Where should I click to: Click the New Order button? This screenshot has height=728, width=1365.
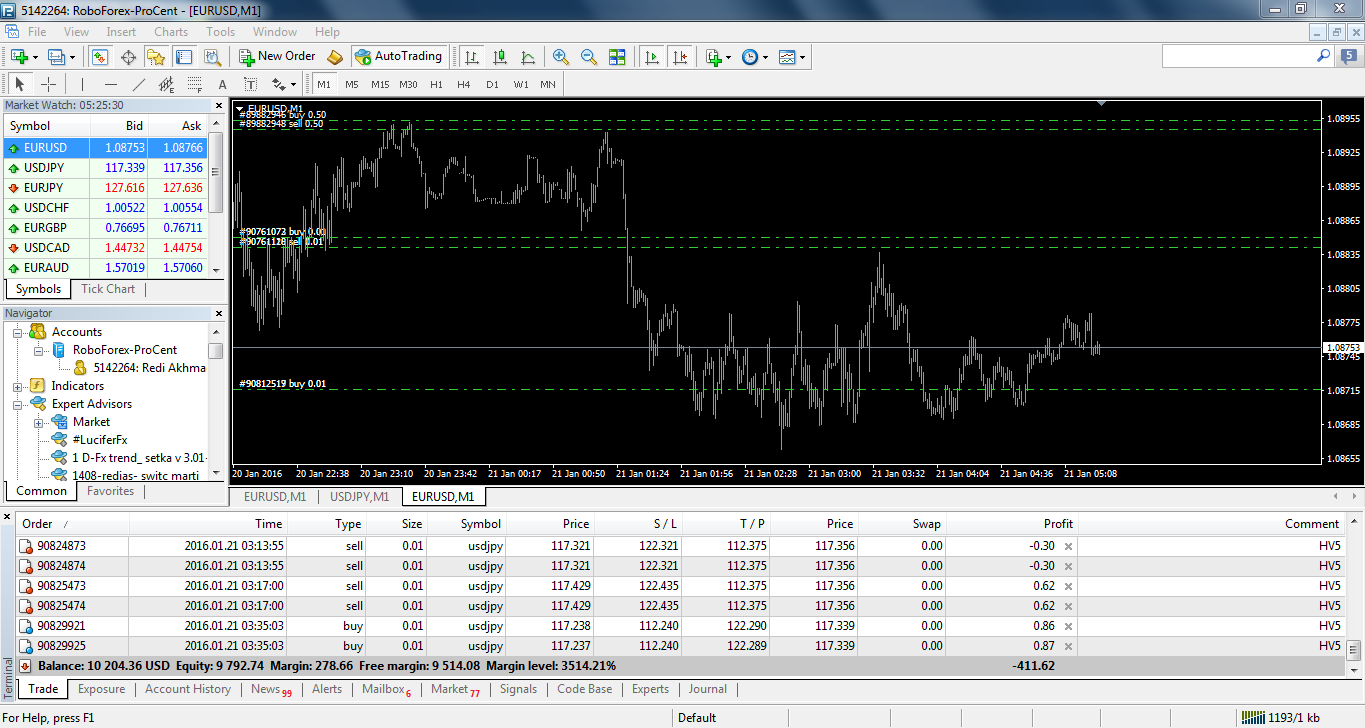pos(277,57)
